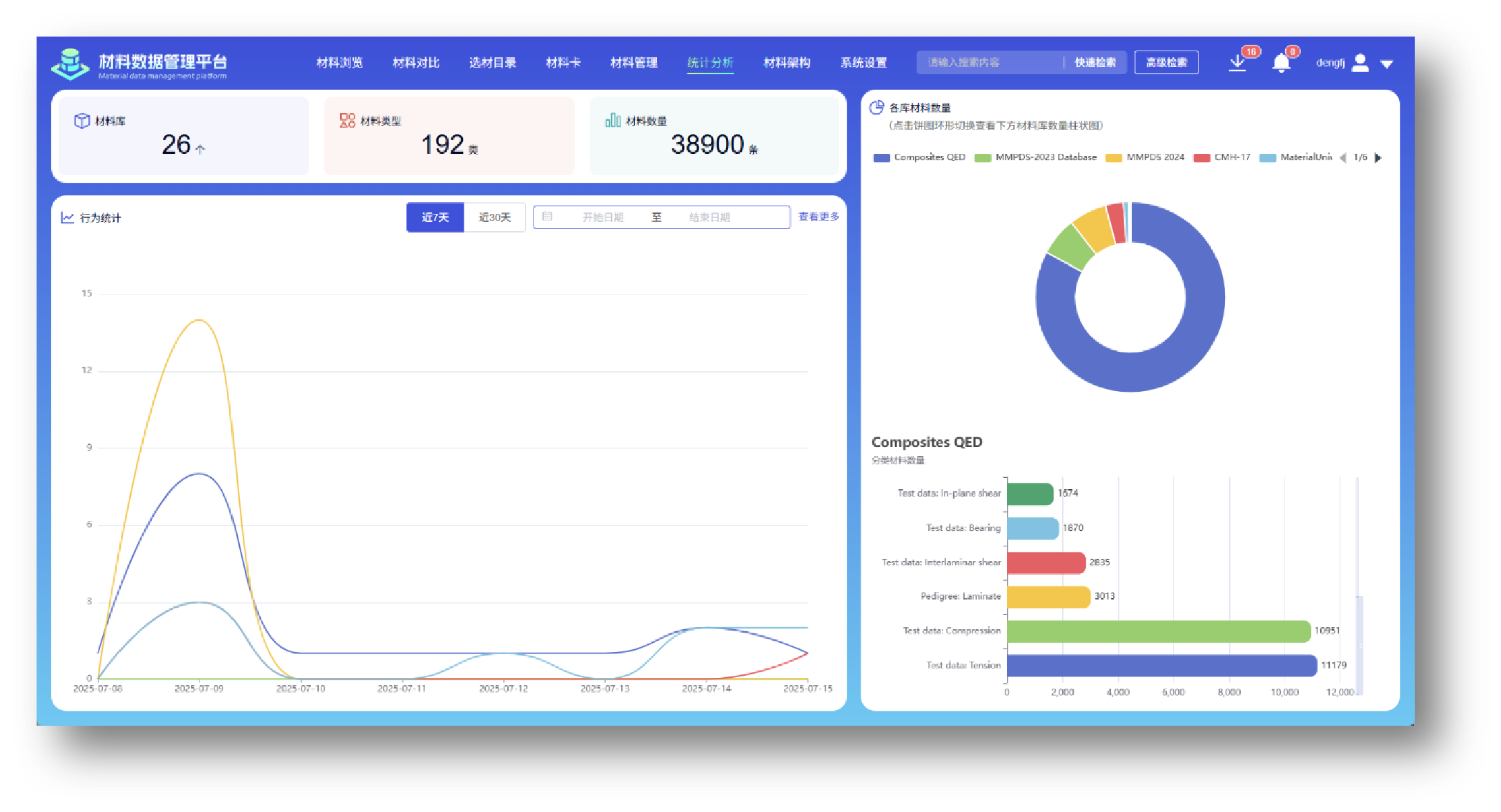The width and height of the screenshot is (1501, 812).
Task: Toggle MMPDS 2024 legend entry
Action: coord(1145,157)
